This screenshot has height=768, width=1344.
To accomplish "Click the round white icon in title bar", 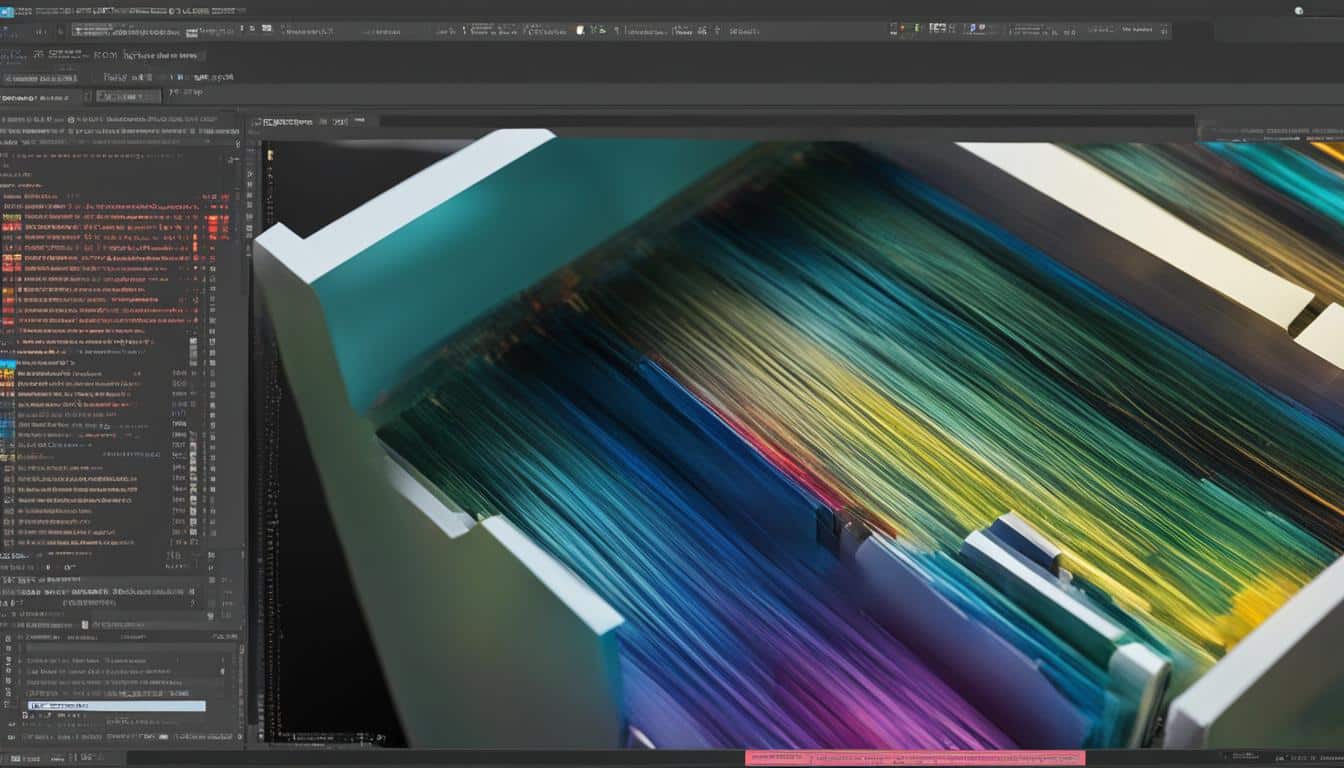I will pos(1299,11).
